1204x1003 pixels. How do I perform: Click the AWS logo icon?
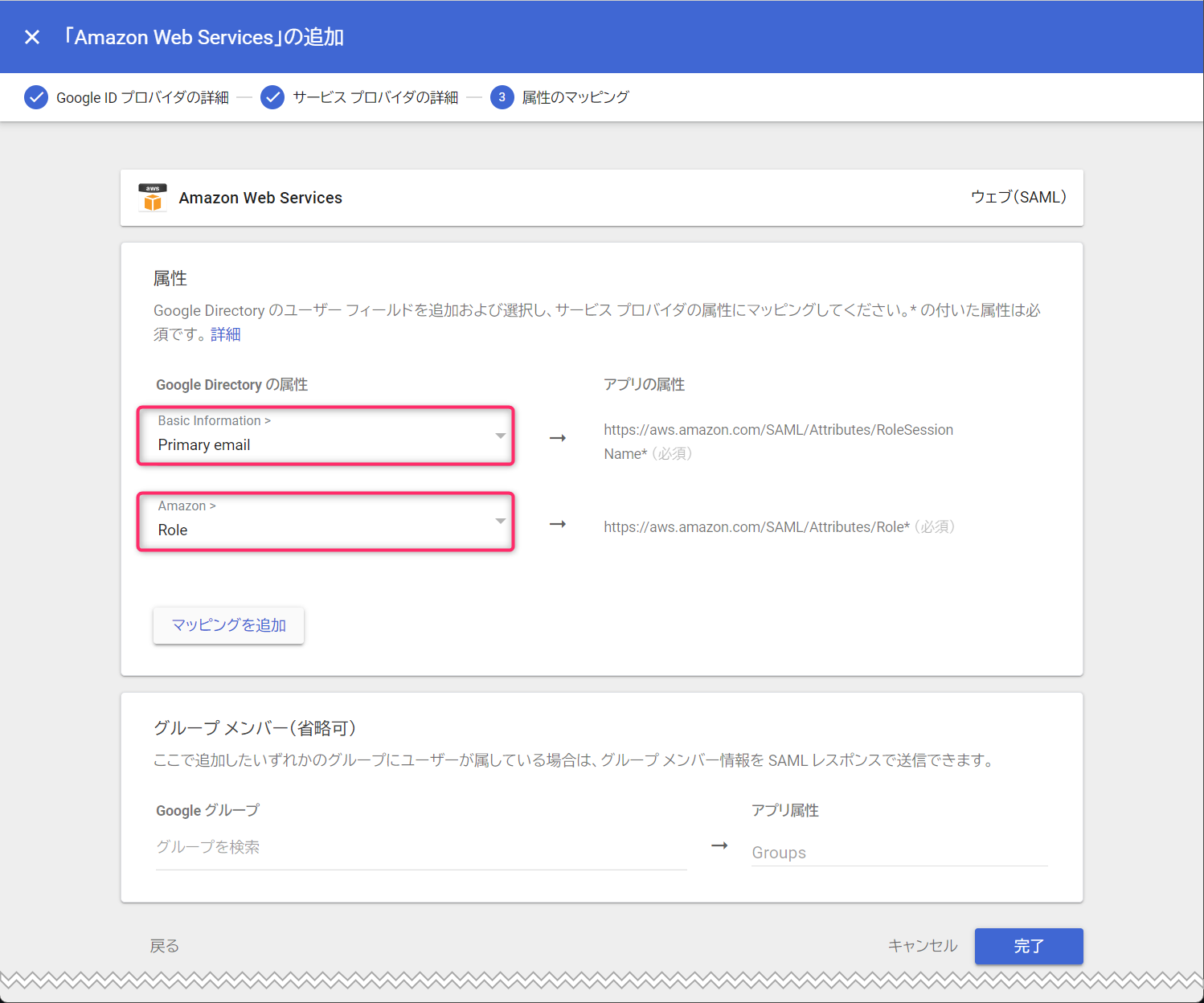pyautogui.click(x=153, y=198)
